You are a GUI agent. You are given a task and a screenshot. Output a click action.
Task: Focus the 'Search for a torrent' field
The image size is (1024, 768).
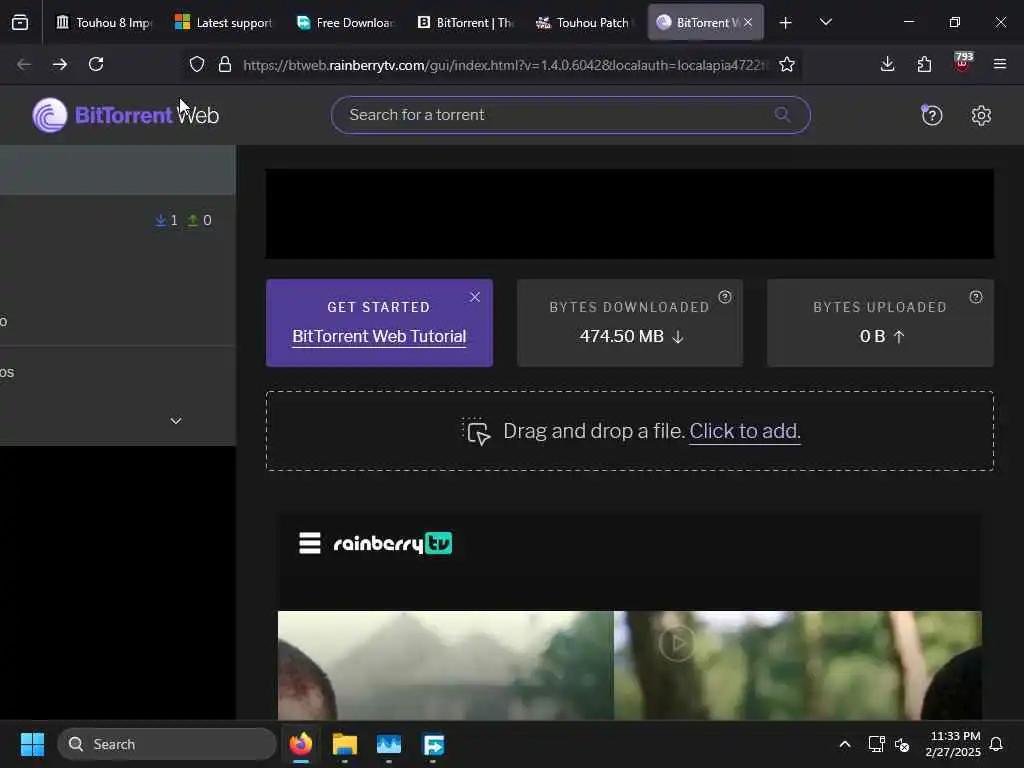pos(570,115)
